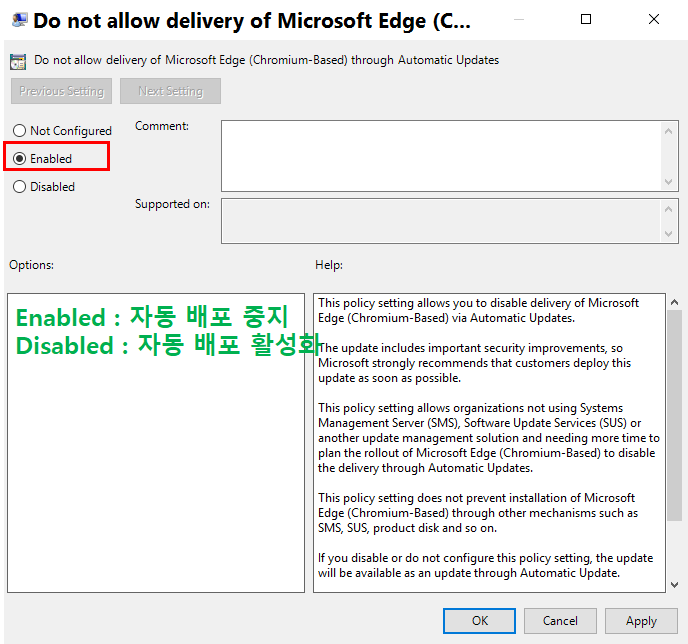This screenshot has width=688, height=644.
Task: Apply the policy setting changes
Action: pos(641,621)
